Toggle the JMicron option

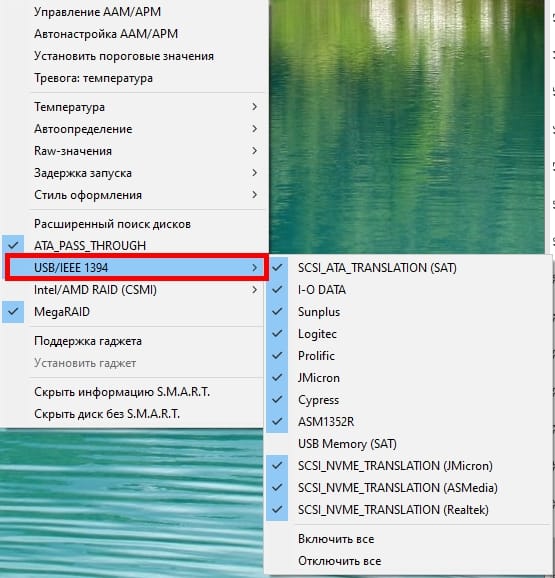(x=408, y=378)
